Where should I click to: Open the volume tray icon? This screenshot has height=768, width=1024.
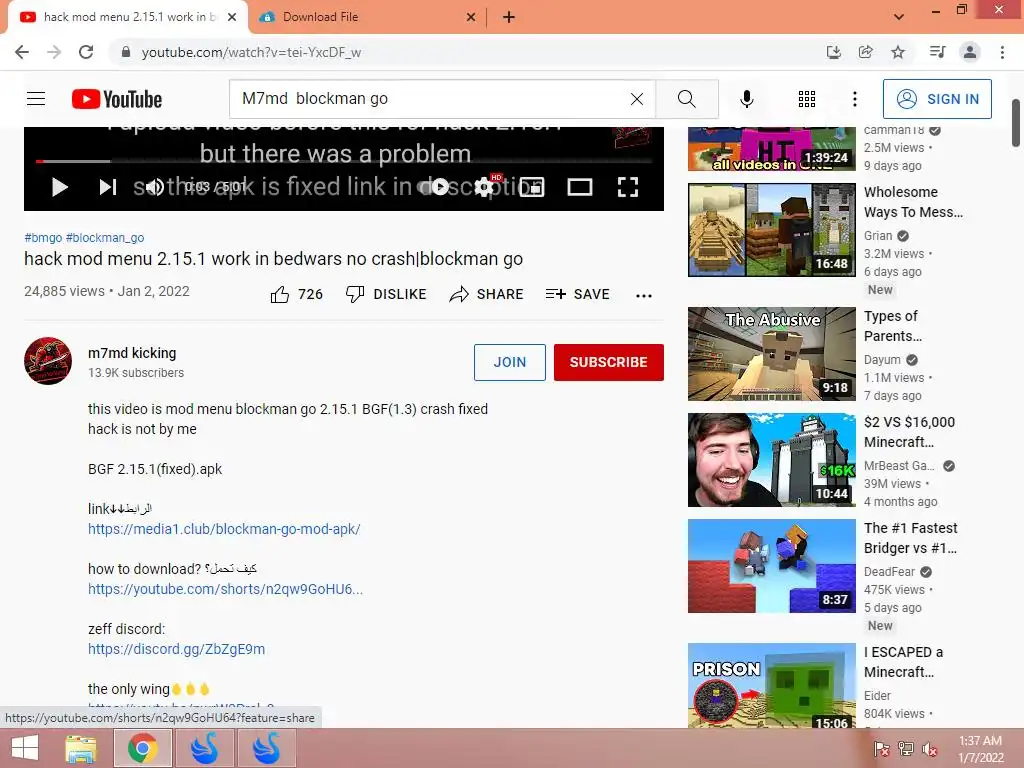(929, 749)
